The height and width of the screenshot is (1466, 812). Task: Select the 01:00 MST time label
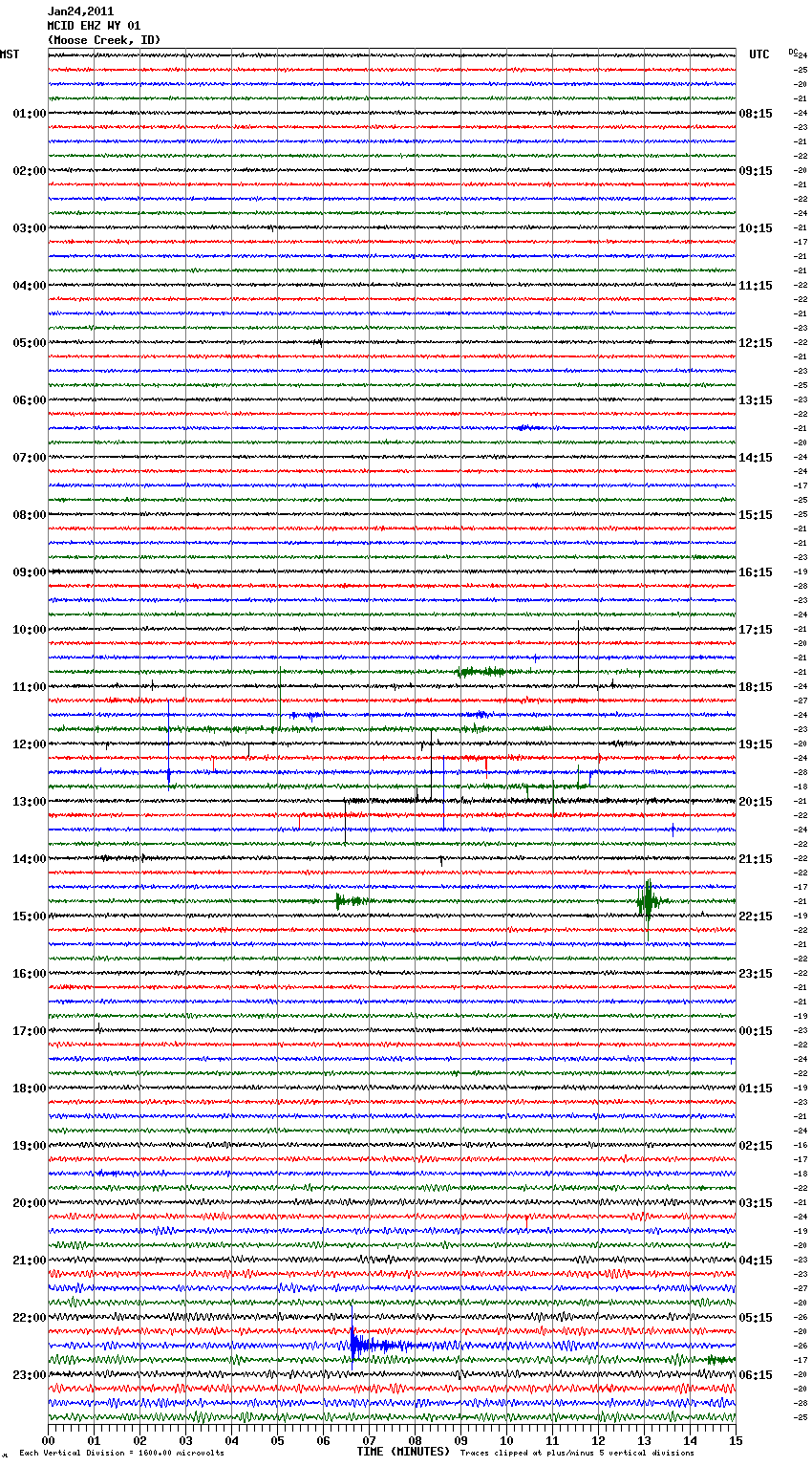(x=29, y=114)
